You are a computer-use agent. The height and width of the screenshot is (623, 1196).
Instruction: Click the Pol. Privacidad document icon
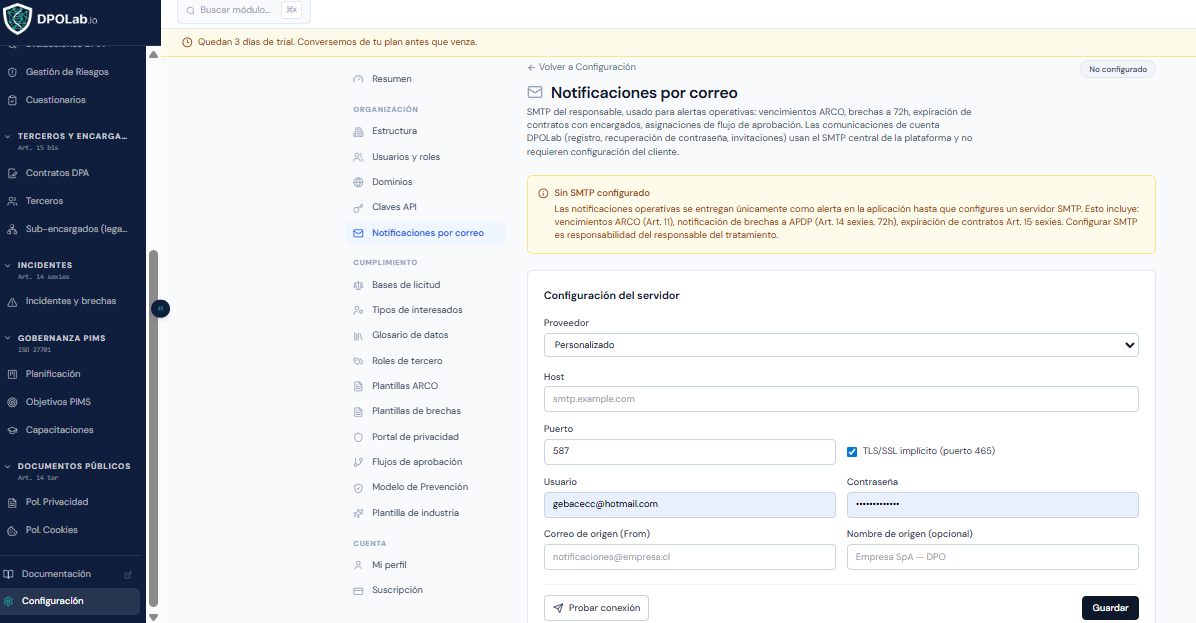pos(12,503)
